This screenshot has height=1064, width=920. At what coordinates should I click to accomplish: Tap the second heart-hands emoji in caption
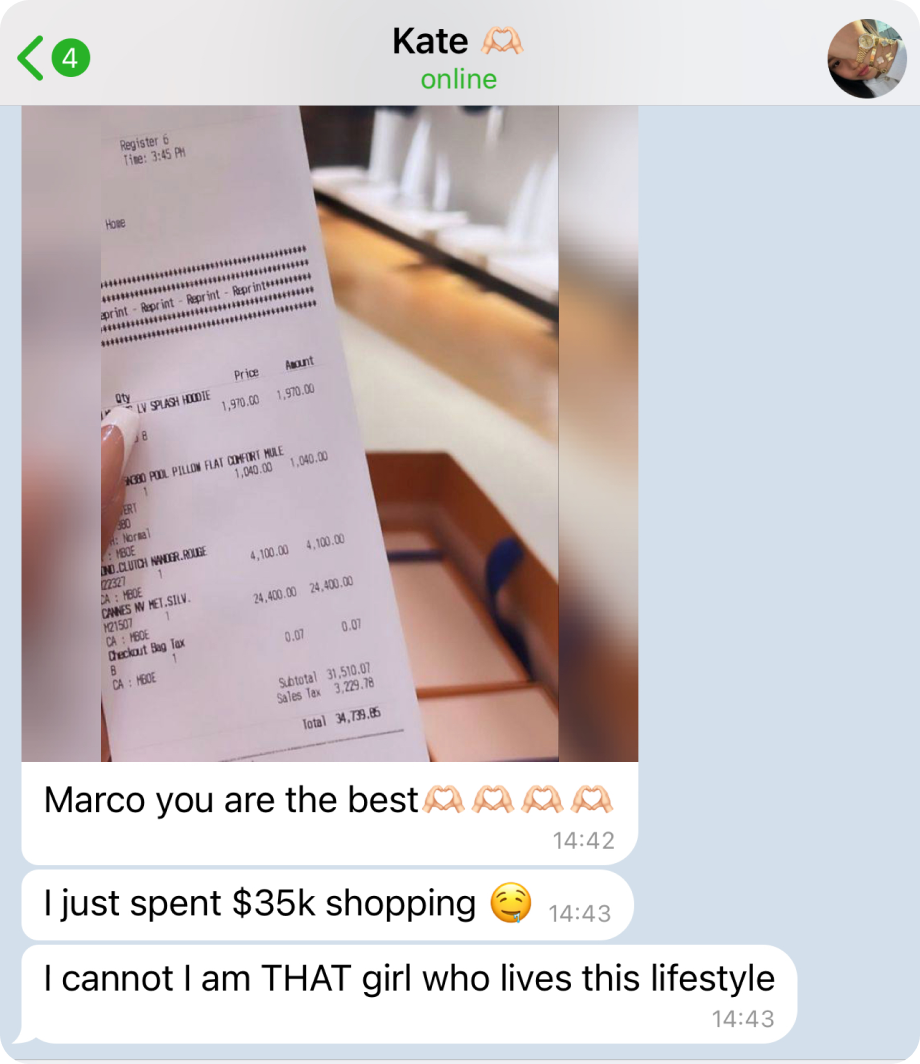(x=493, y=799)
